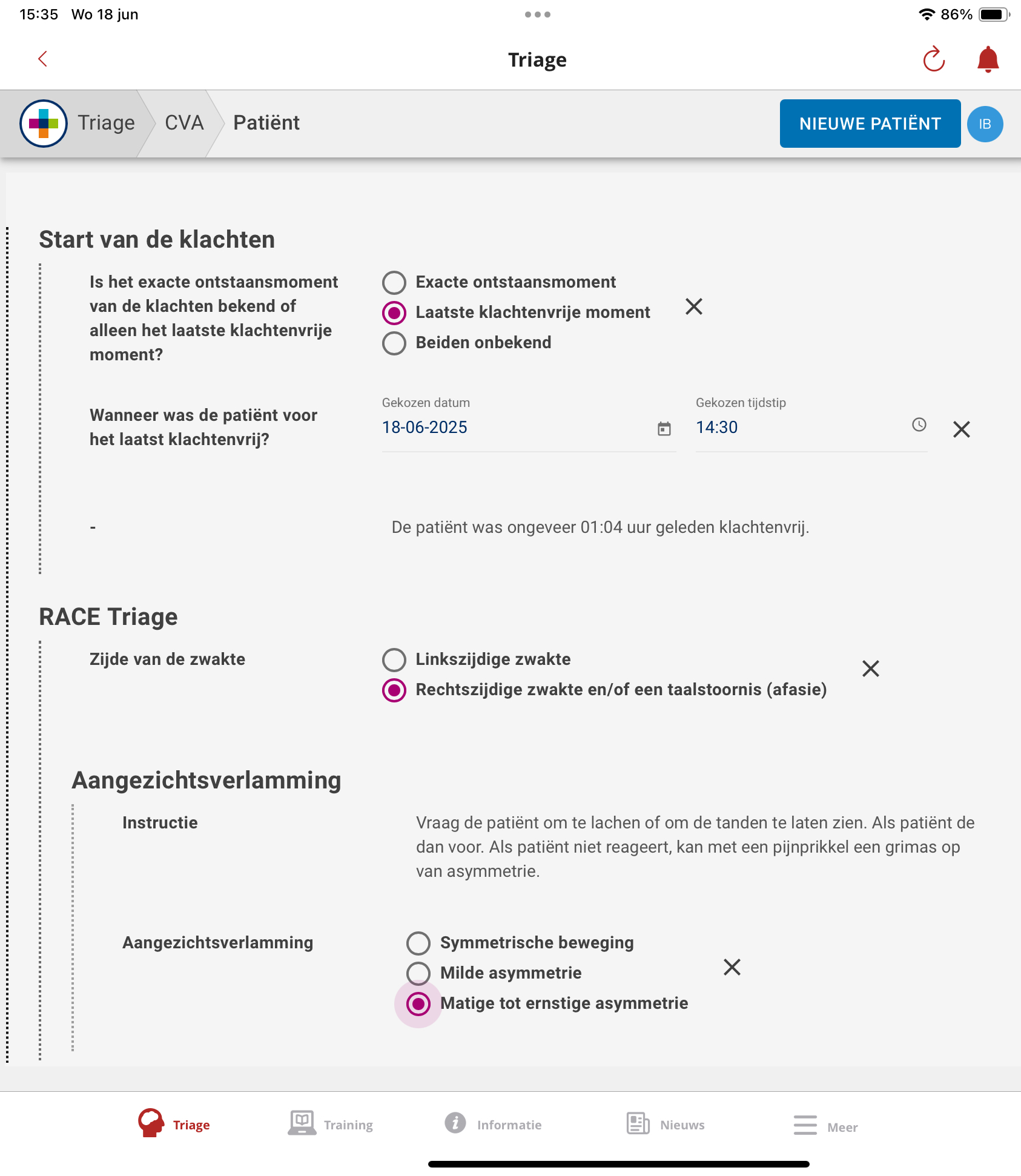
Task: Clear the Zijde van de zwakte selection
Action: 870,669
